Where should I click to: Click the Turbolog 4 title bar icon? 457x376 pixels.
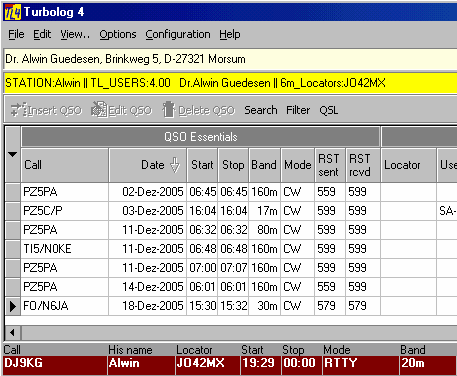coord(12,12)
